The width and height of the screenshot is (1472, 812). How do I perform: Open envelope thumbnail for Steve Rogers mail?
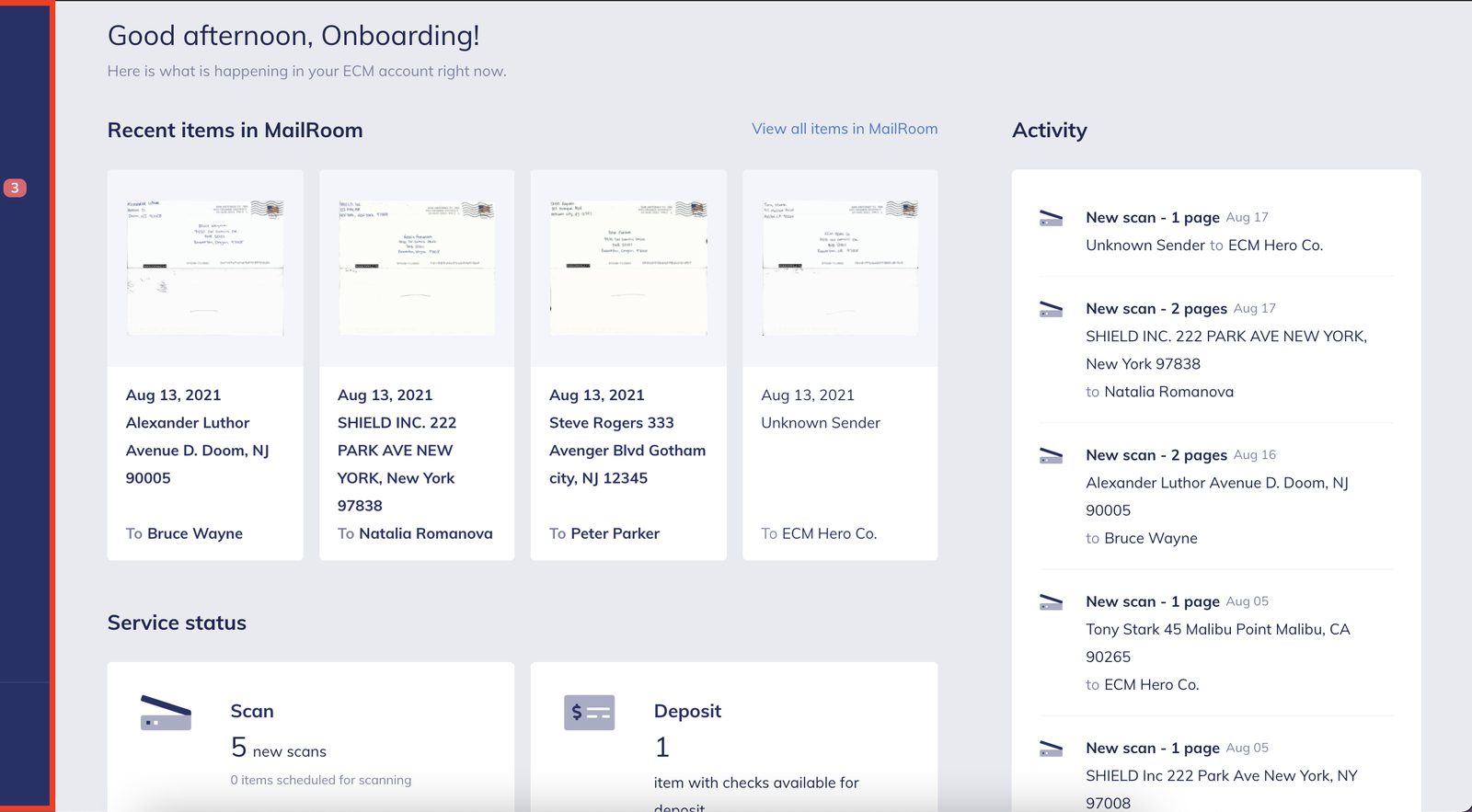click(628, 268)
